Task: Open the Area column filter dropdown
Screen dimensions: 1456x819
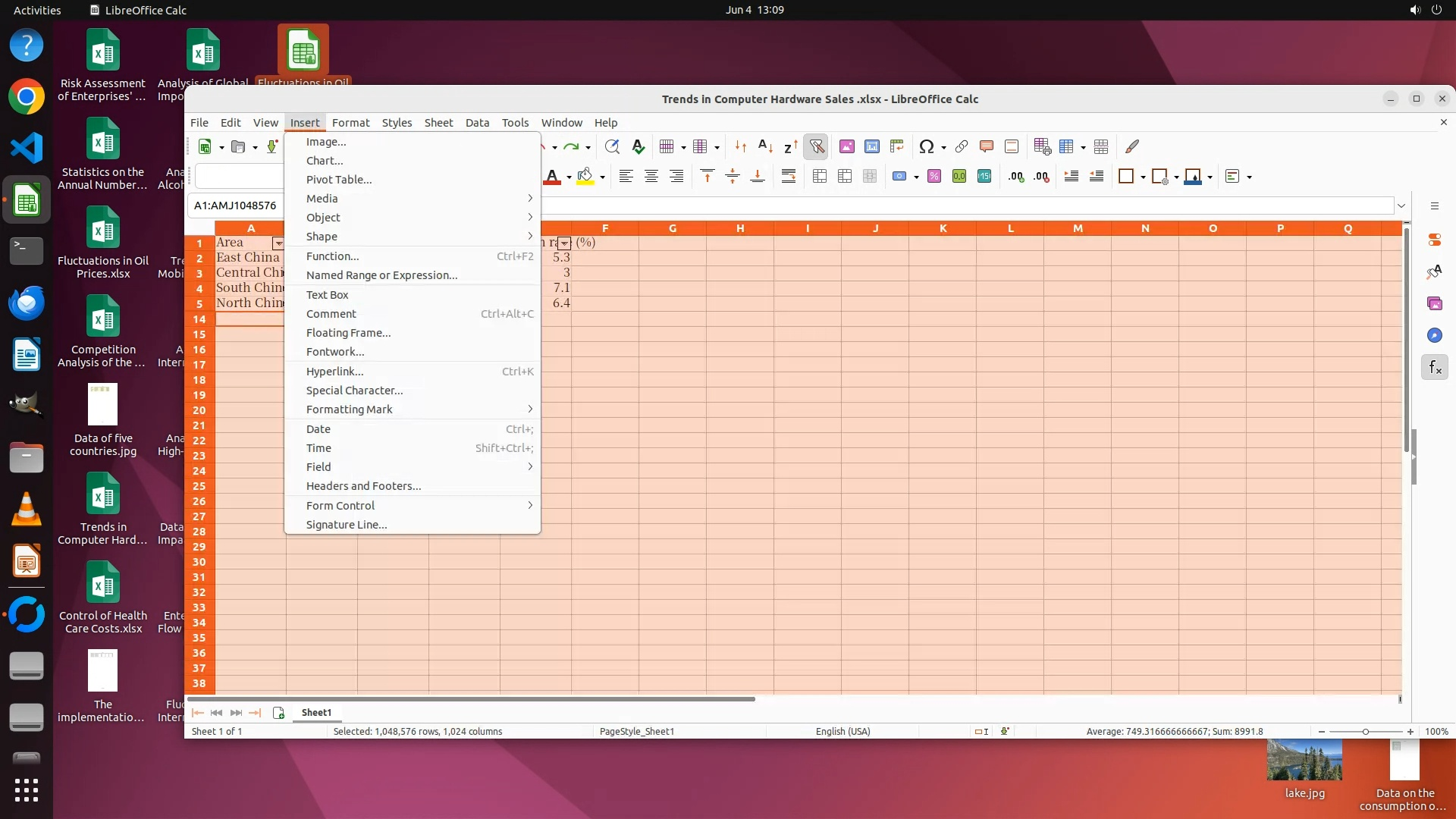Action: tap(278, 243)
